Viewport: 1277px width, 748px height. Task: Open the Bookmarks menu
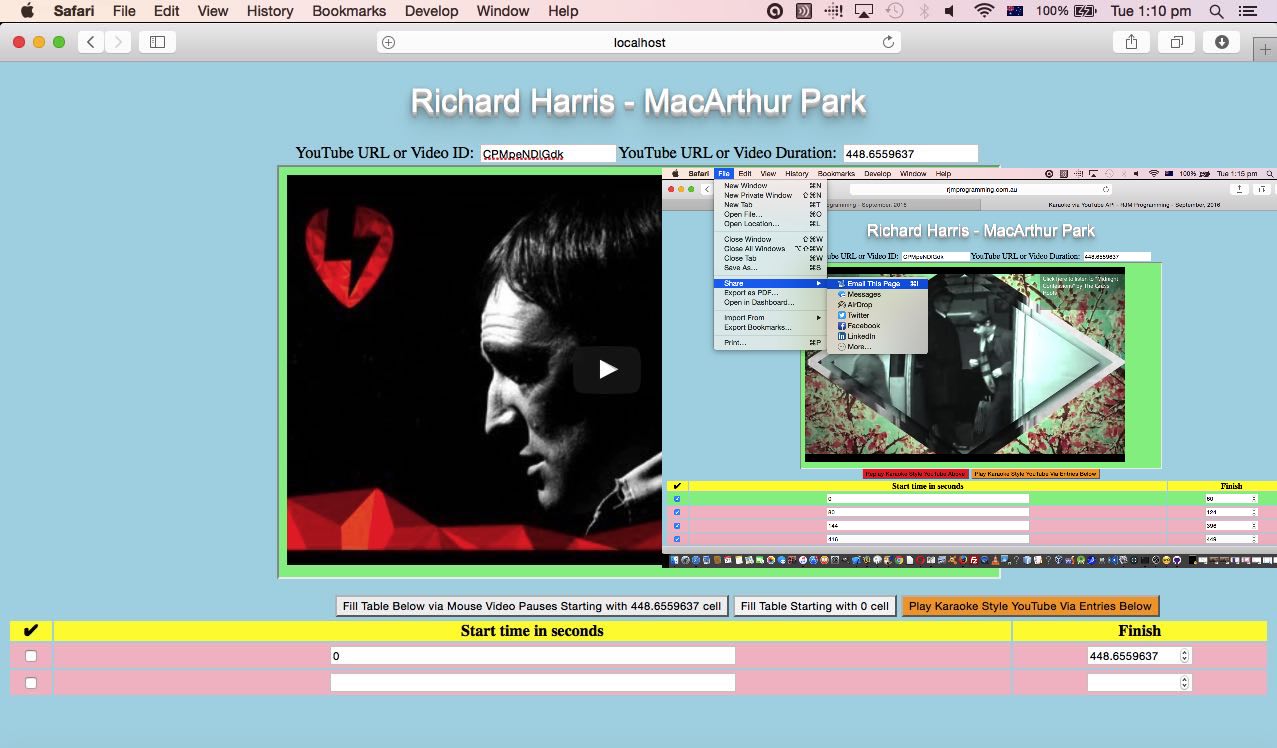pyautogui.click(x=348, y=11)
